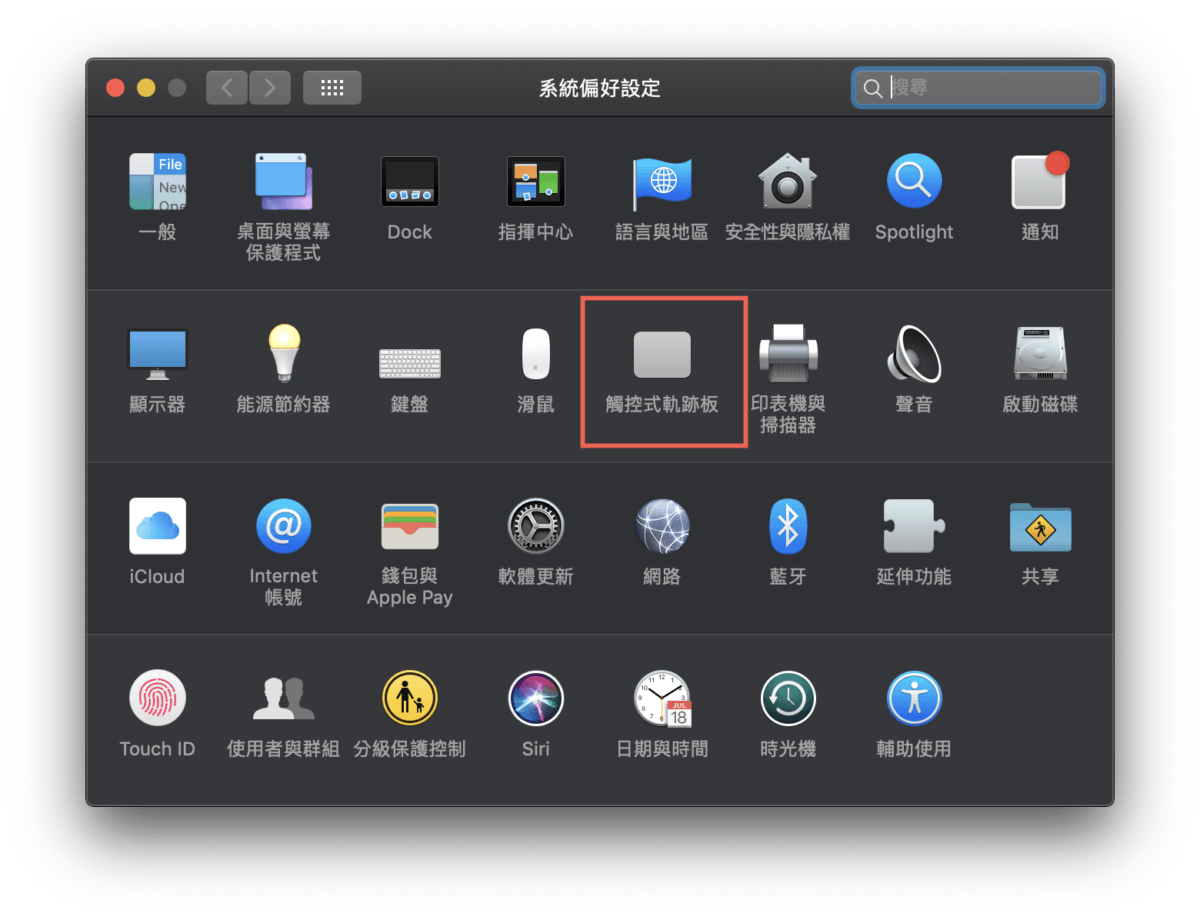Open 聲音 (Sound) speaker icon
The height and width of the screenshot is (920, 1200).
(x=914, y=353)
